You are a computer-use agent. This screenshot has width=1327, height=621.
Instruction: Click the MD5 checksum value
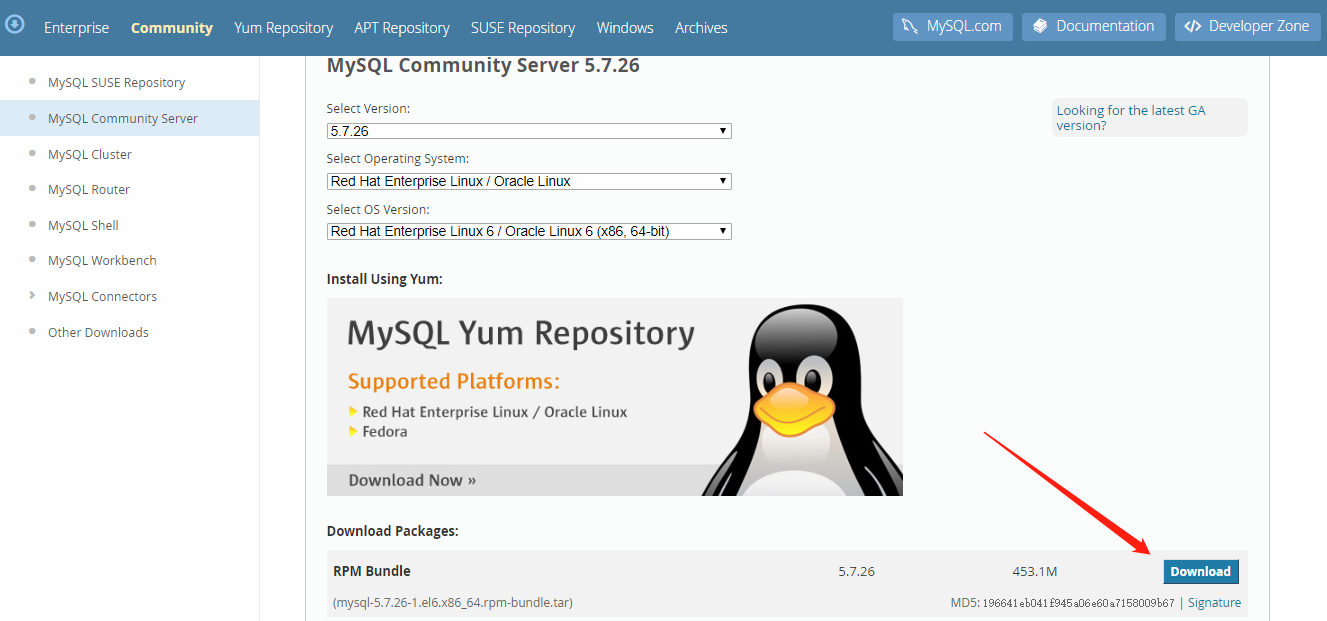click(x=1078, y=603)
